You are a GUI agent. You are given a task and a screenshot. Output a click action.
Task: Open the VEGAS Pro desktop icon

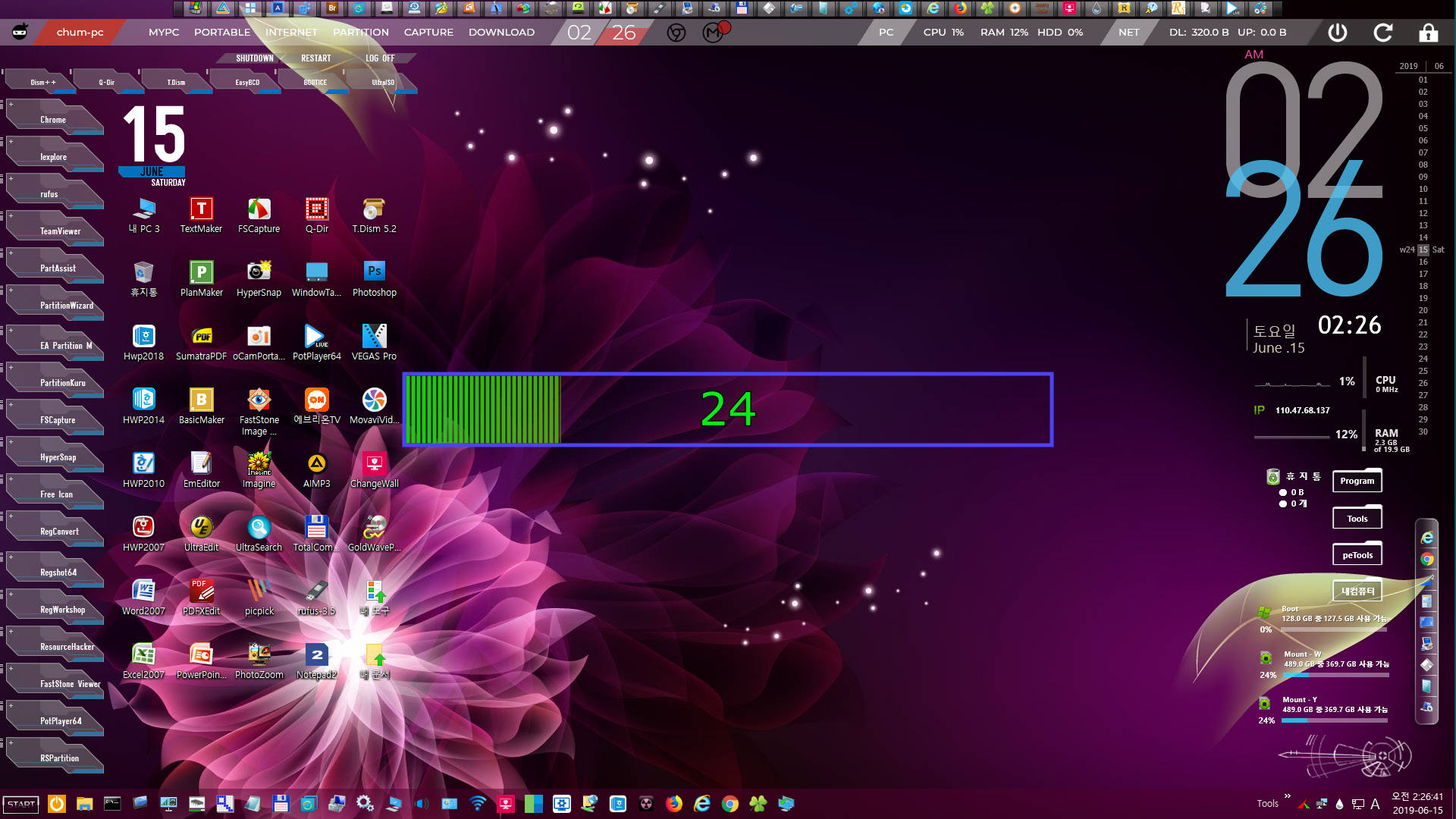pyautogui.click(x=374, y=343)
